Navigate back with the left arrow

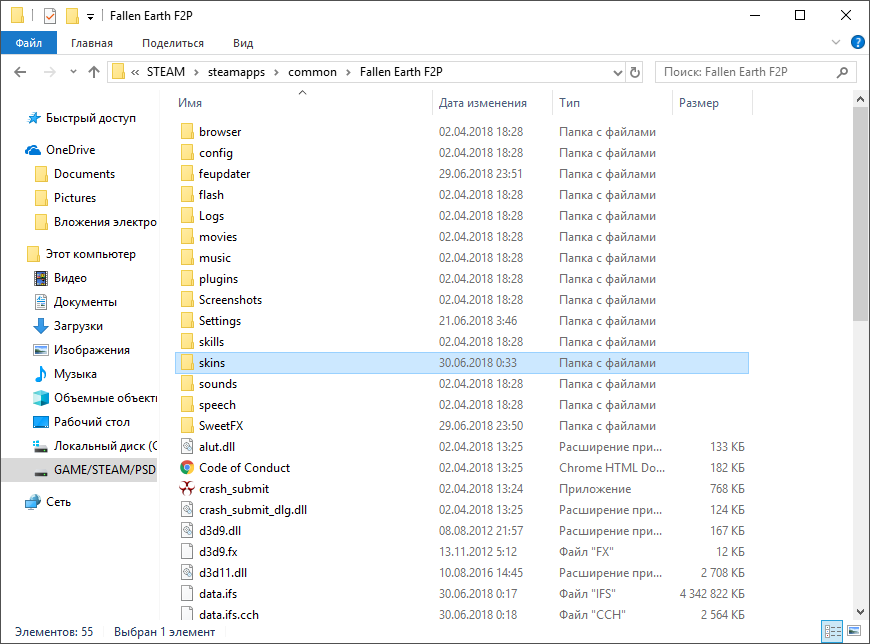20,72
